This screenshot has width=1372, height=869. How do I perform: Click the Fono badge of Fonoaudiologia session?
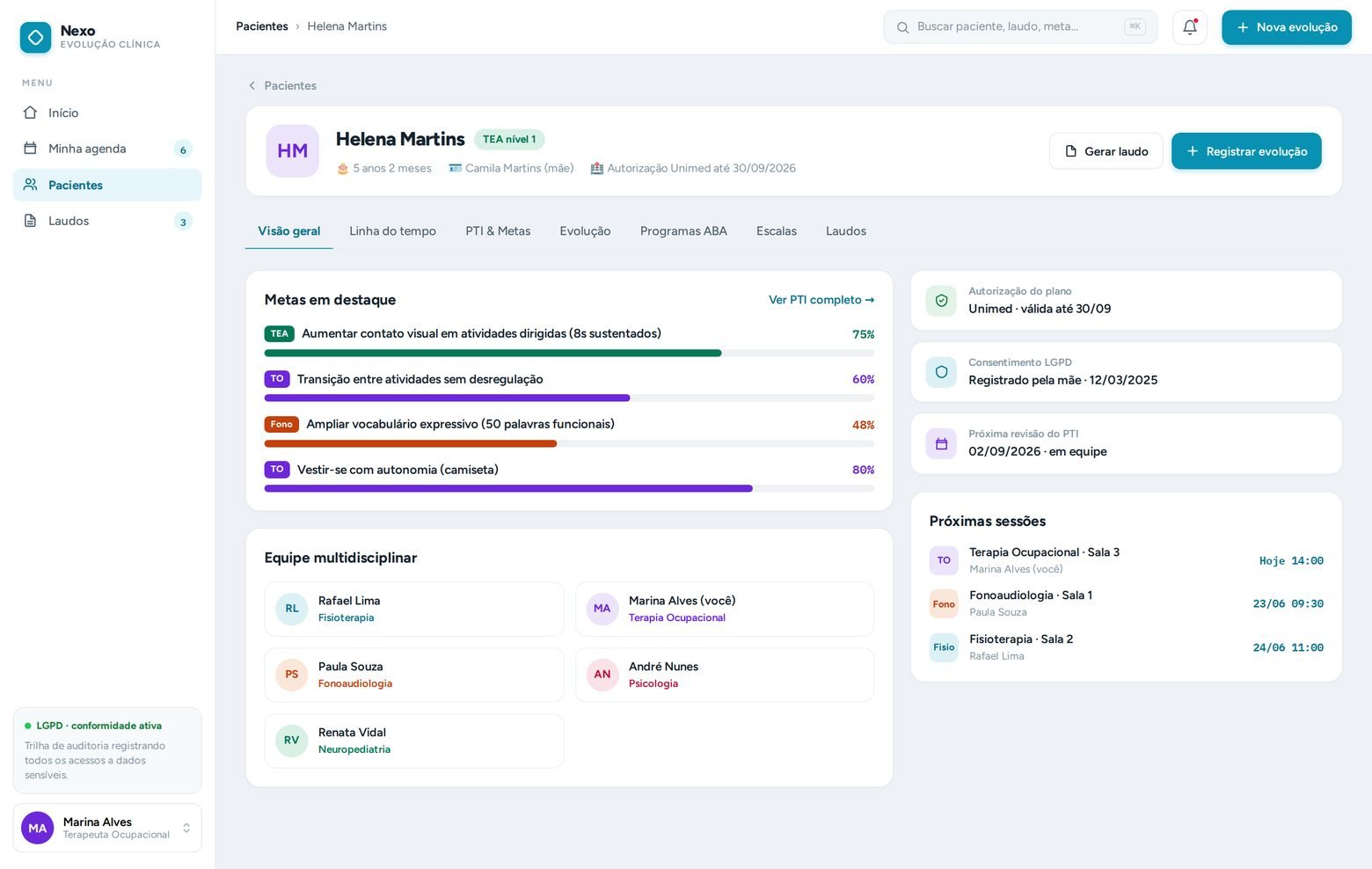944,604
